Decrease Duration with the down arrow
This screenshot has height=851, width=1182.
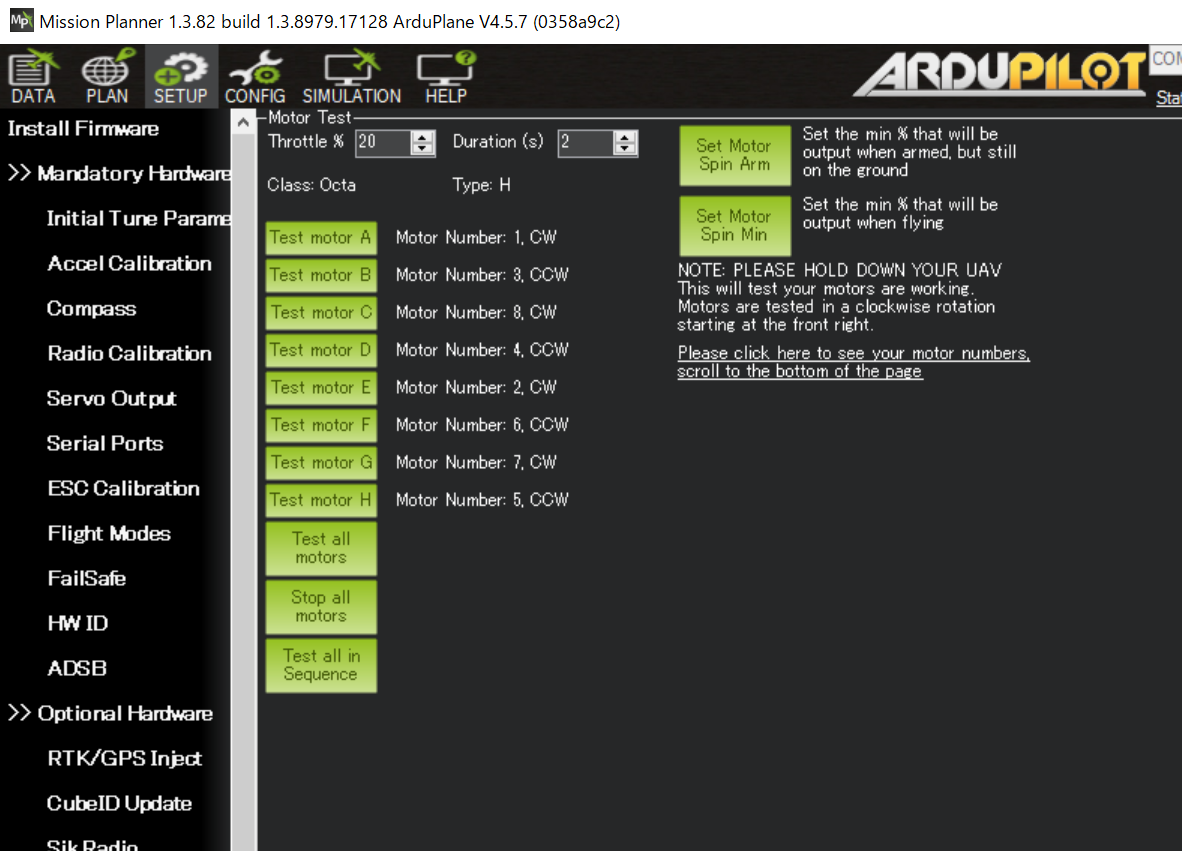pyautogui.click(x=626, y=149)
